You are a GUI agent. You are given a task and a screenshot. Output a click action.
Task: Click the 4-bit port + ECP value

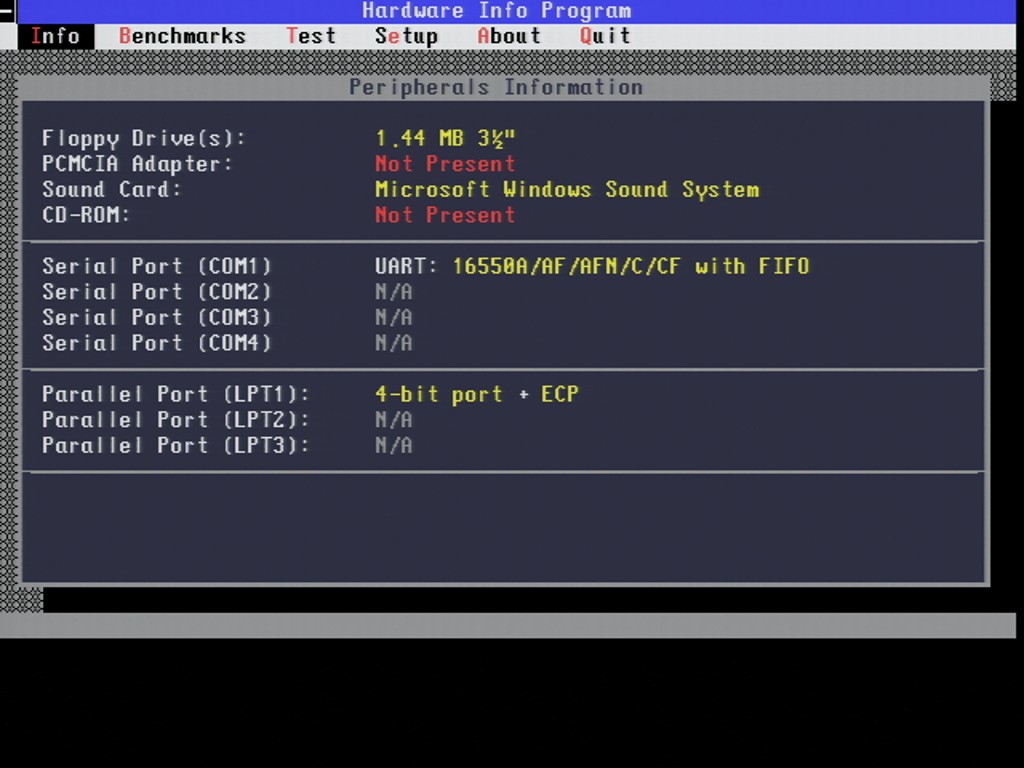coord(477,394)
